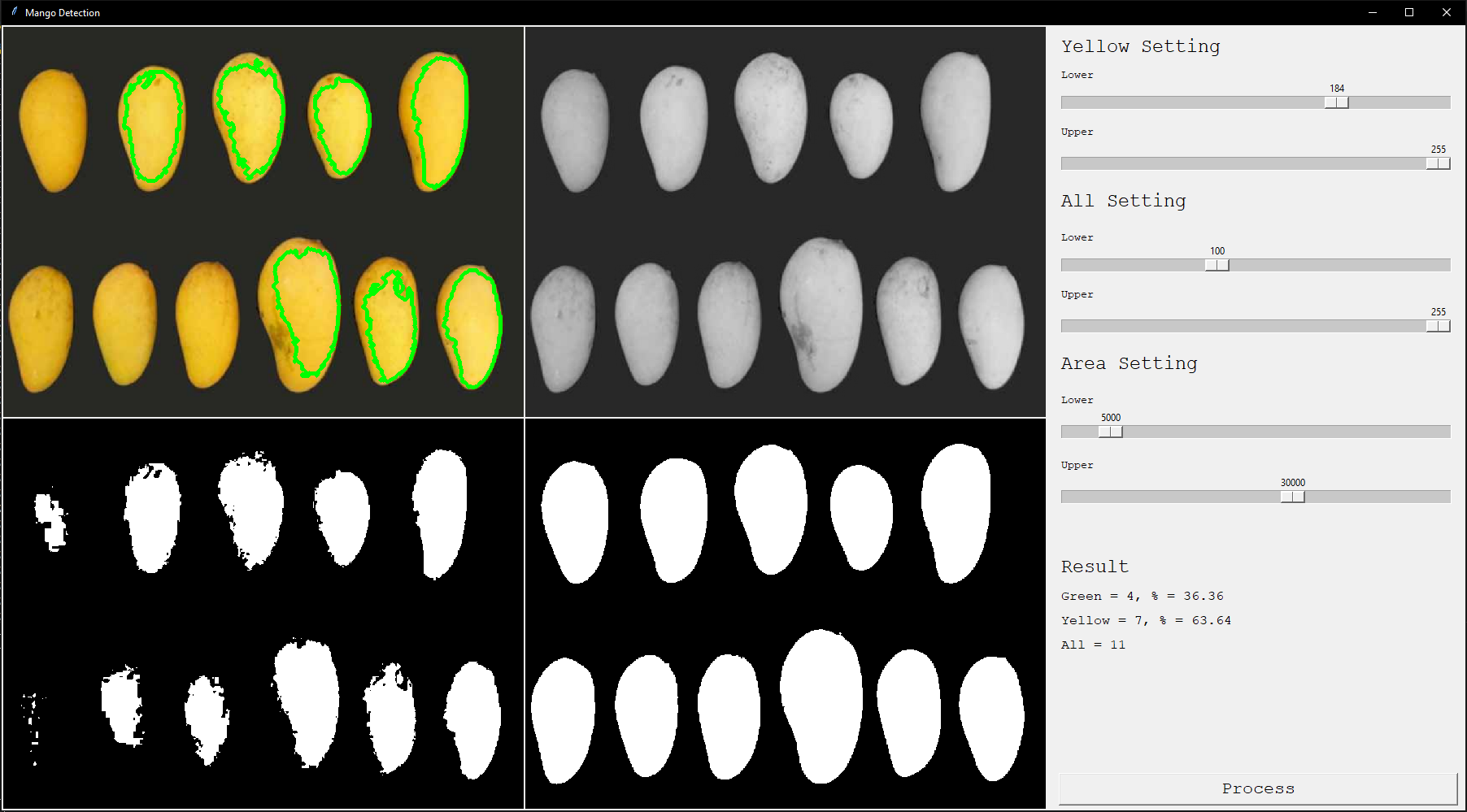Screen dimensions: 1467x812
Task: Select the Yellow = 7 result text
Action: tap(1146, 620)
